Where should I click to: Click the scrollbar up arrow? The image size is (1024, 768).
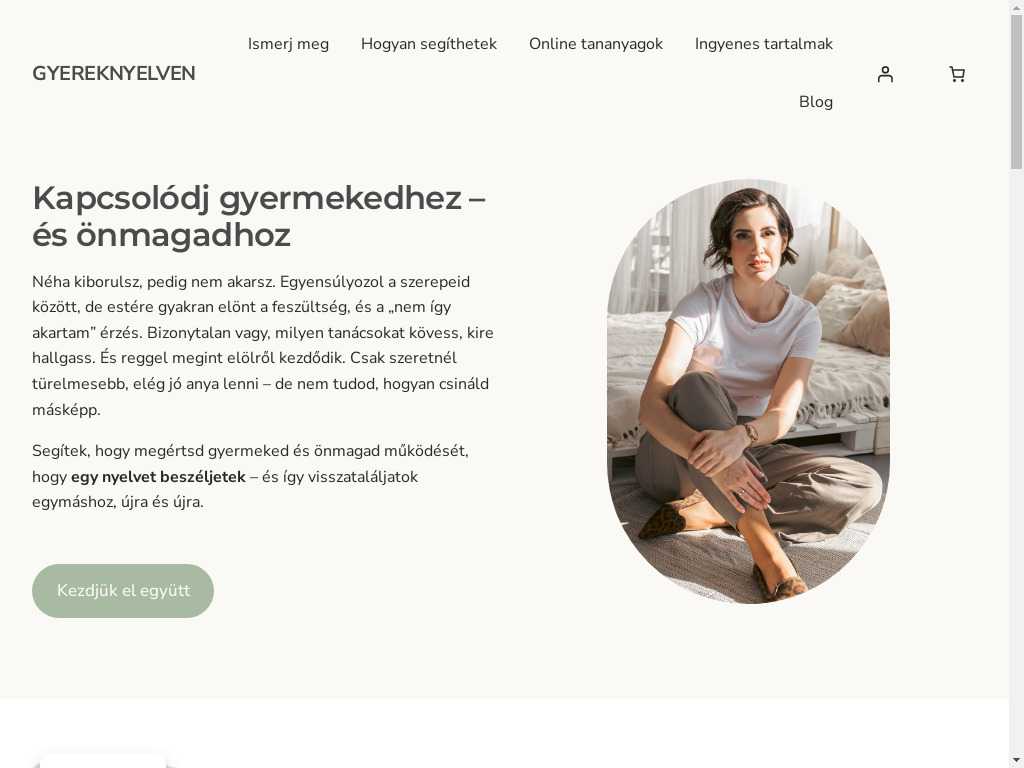coord(1016,6)
